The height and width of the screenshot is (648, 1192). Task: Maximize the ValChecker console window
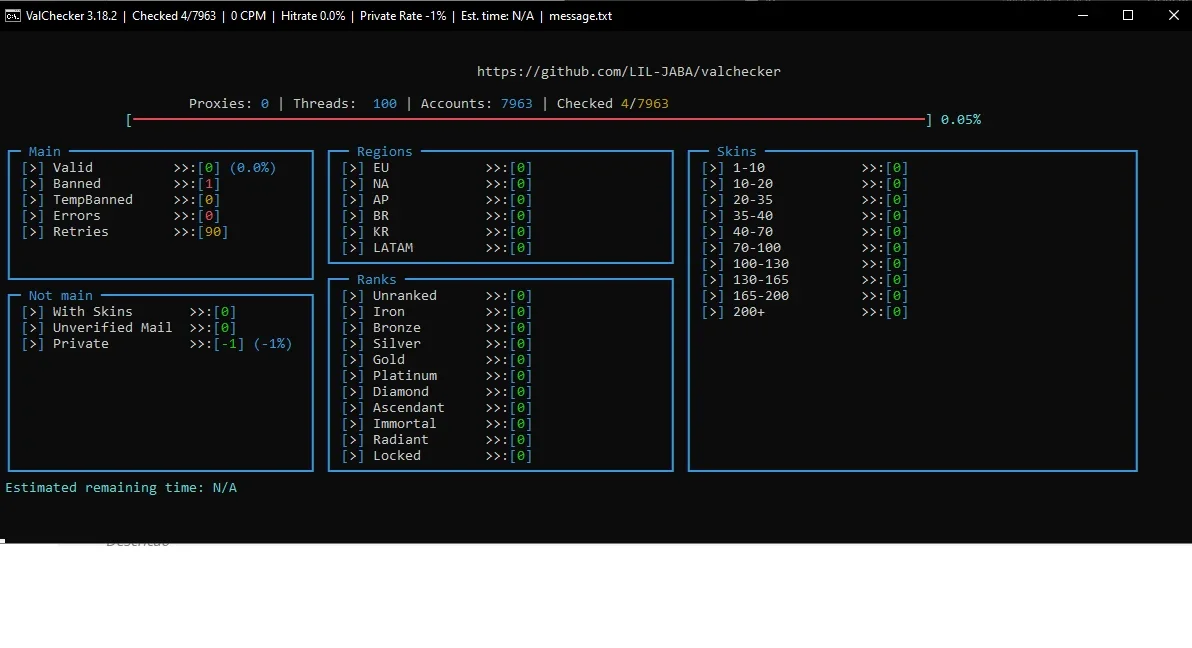pos(1128,15)
